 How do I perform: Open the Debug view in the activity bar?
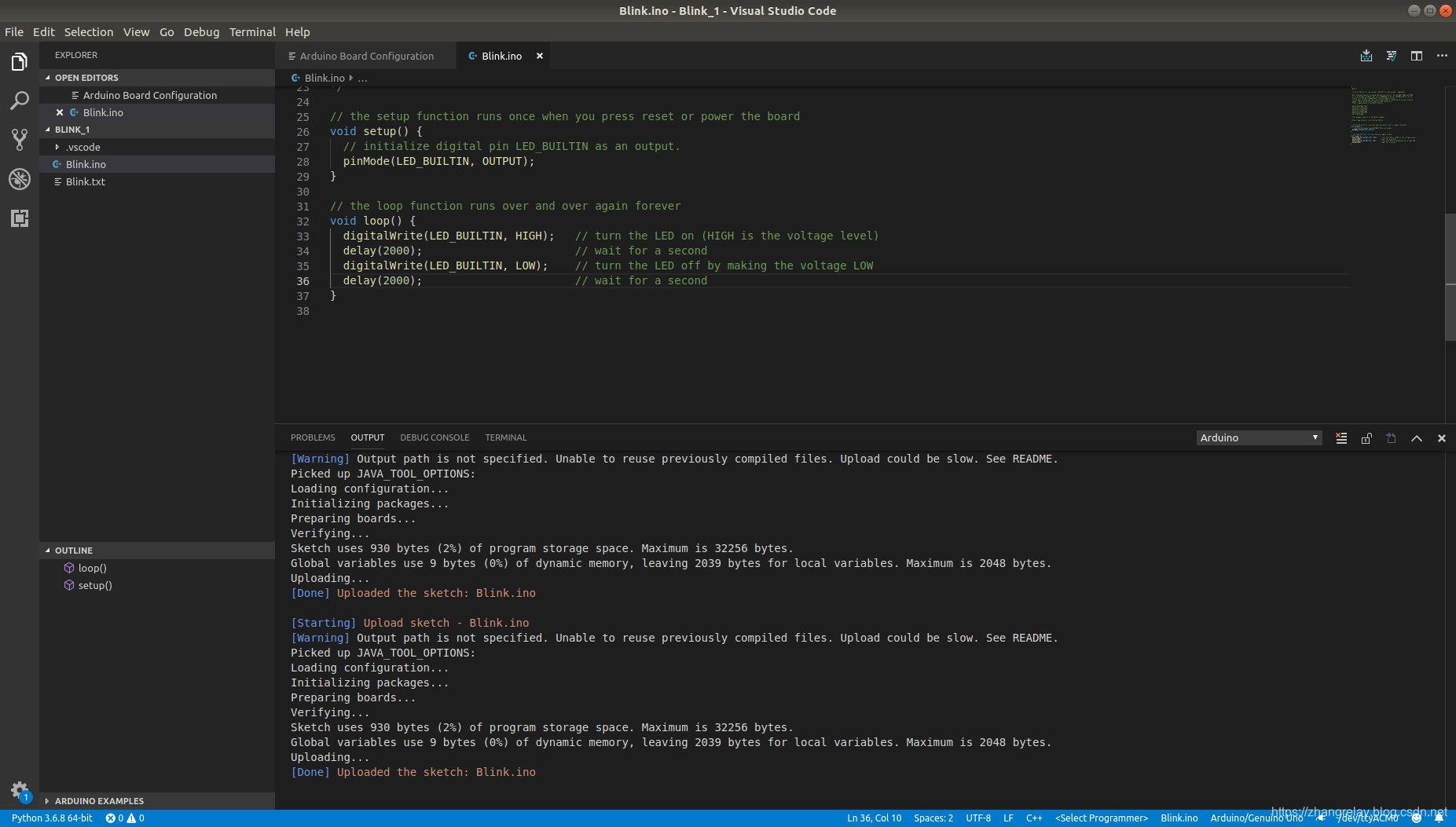(20, 179)
